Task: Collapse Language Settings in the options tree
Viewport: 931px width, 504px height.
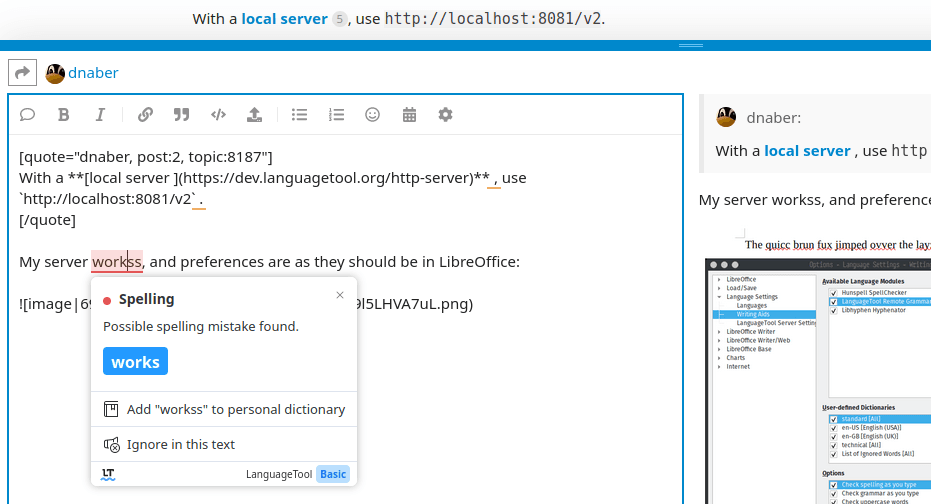Action: (719, 297)
